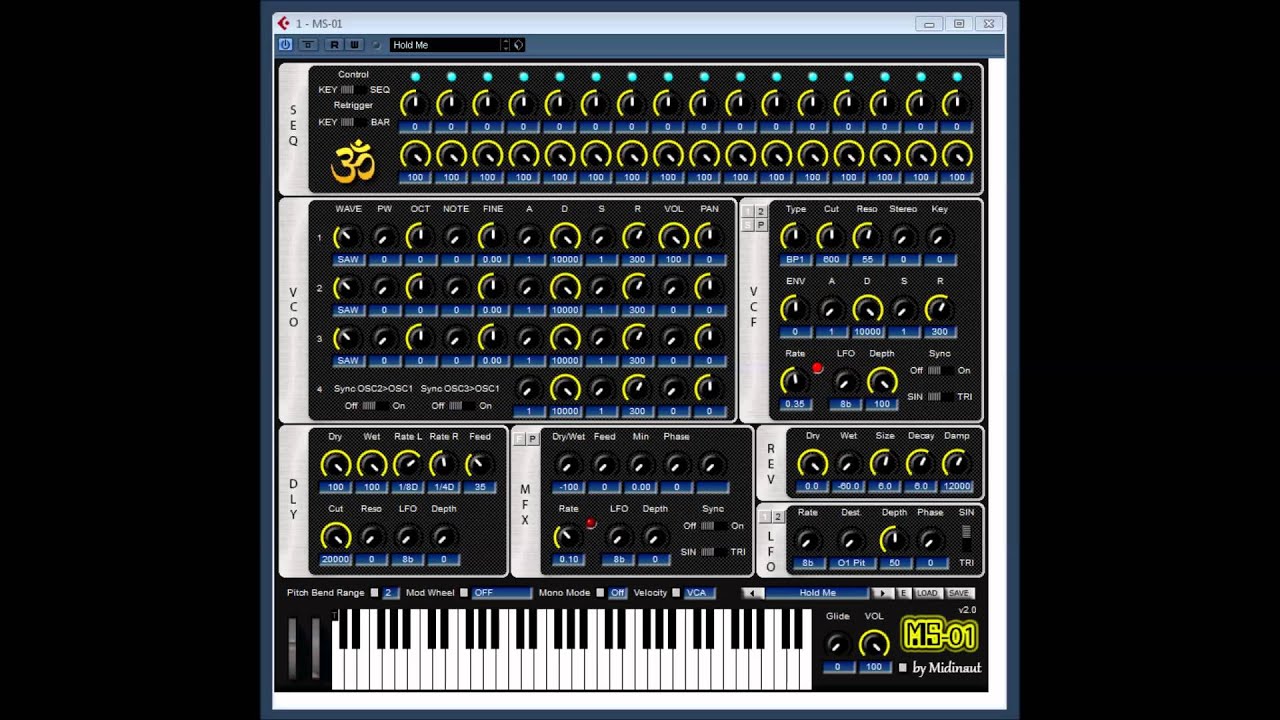Select VCF tab 1
The height and width of the screenshot is (720, 1280).
click(747, 212)
